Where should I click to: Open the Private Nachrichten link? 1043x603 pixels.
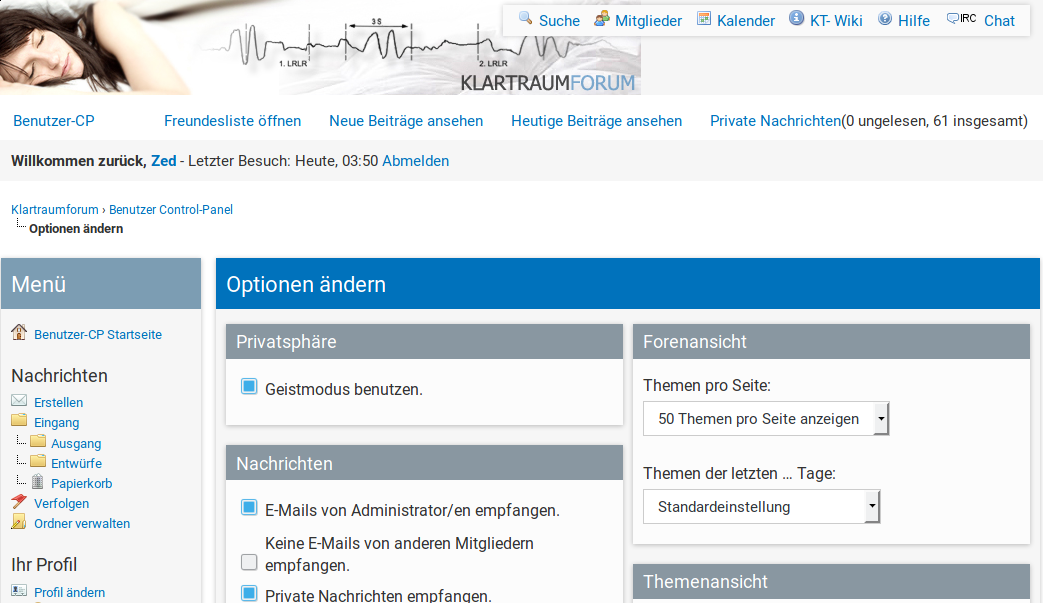[x=775, y=121]
